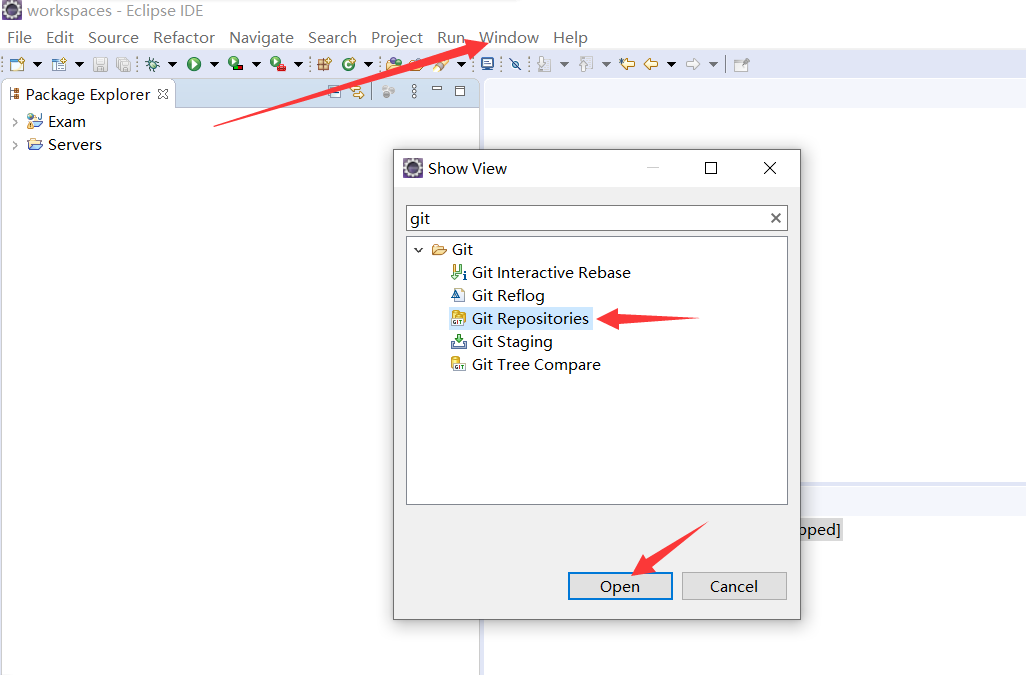This screenshot has width=1026, height=675.
Task: Clear the git search field with the X
Action: tap(775, 218)
